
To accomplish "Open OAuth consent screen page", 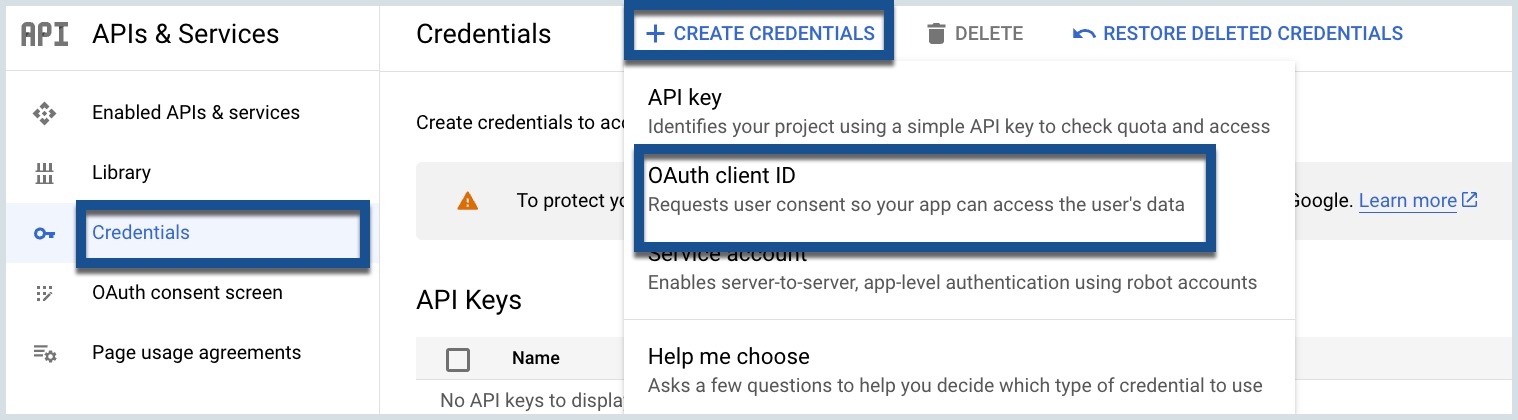I will (187, 293).
